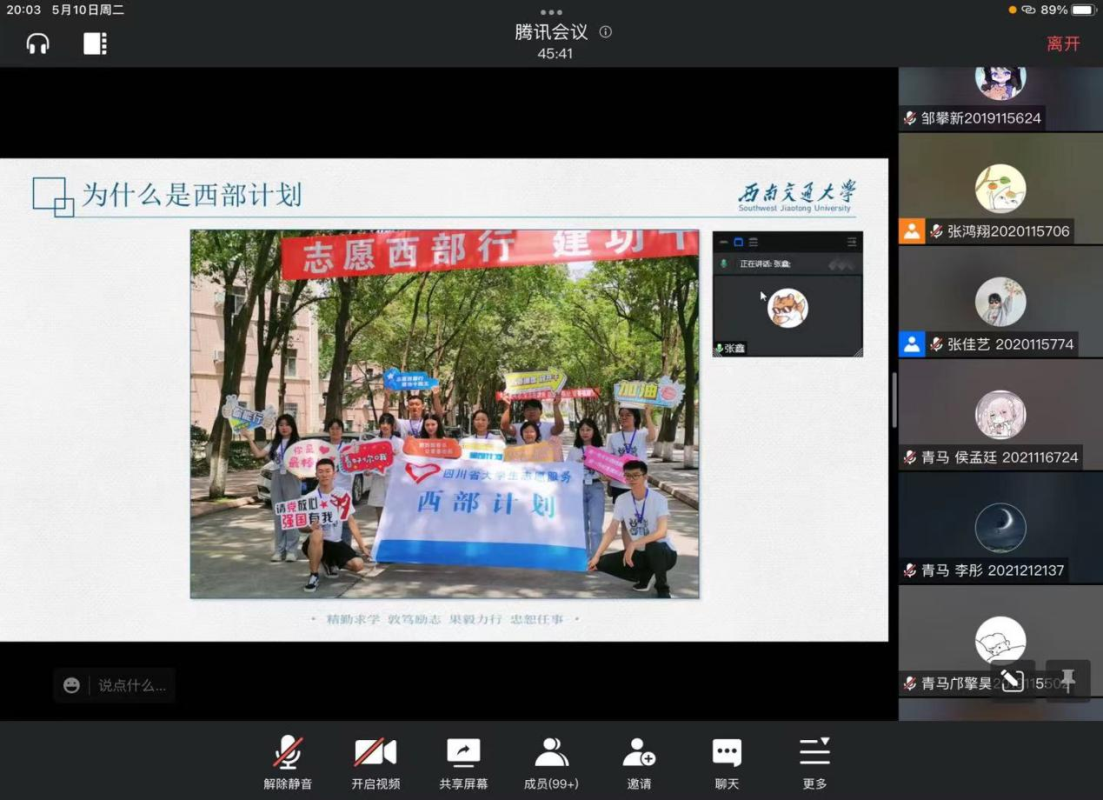Screen dimensions: 1103x800
Task: Leave the meeting via 离开
Action: coord(1063,44)
